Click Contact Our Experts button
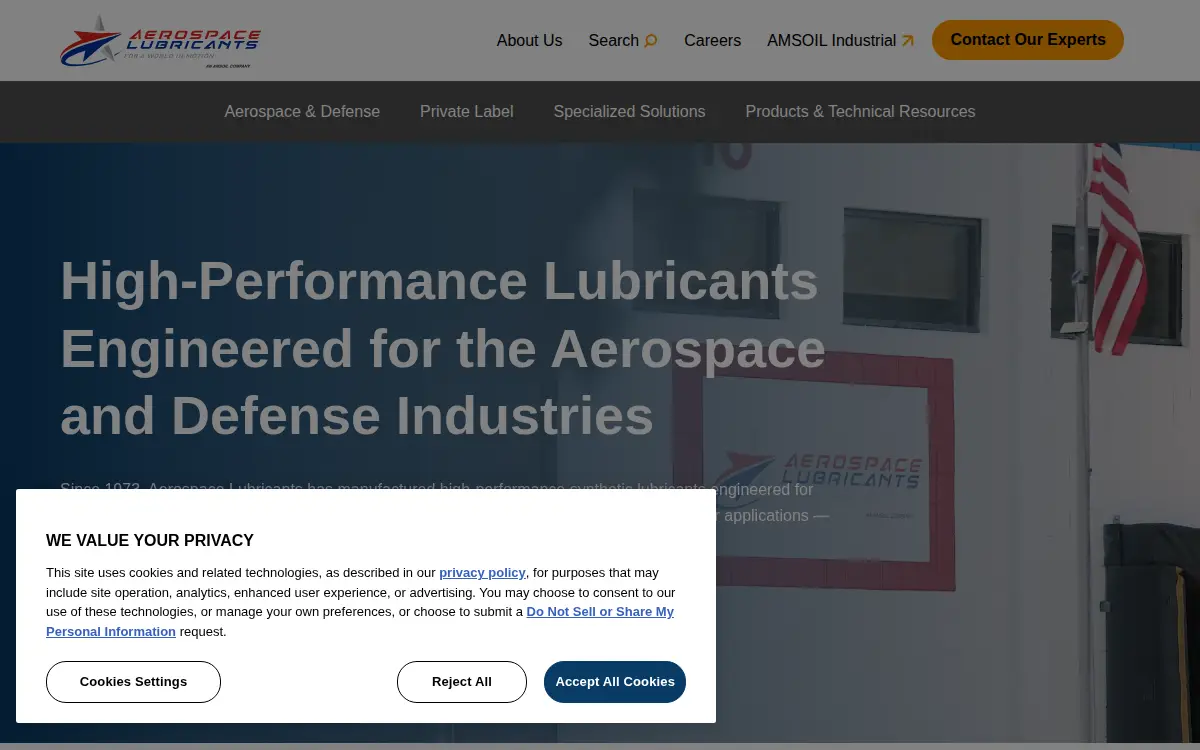Screen dimensions: 1200x750 click(1028, 40)
